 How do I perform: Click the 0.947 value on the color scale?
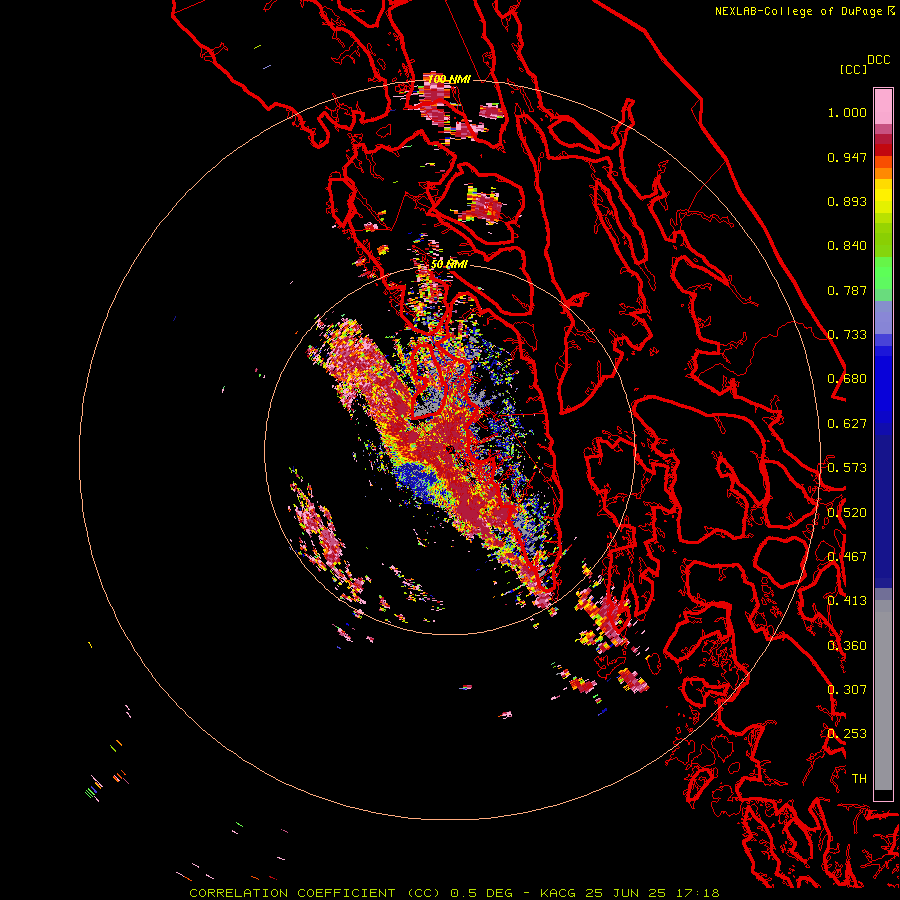coord(847,157)
